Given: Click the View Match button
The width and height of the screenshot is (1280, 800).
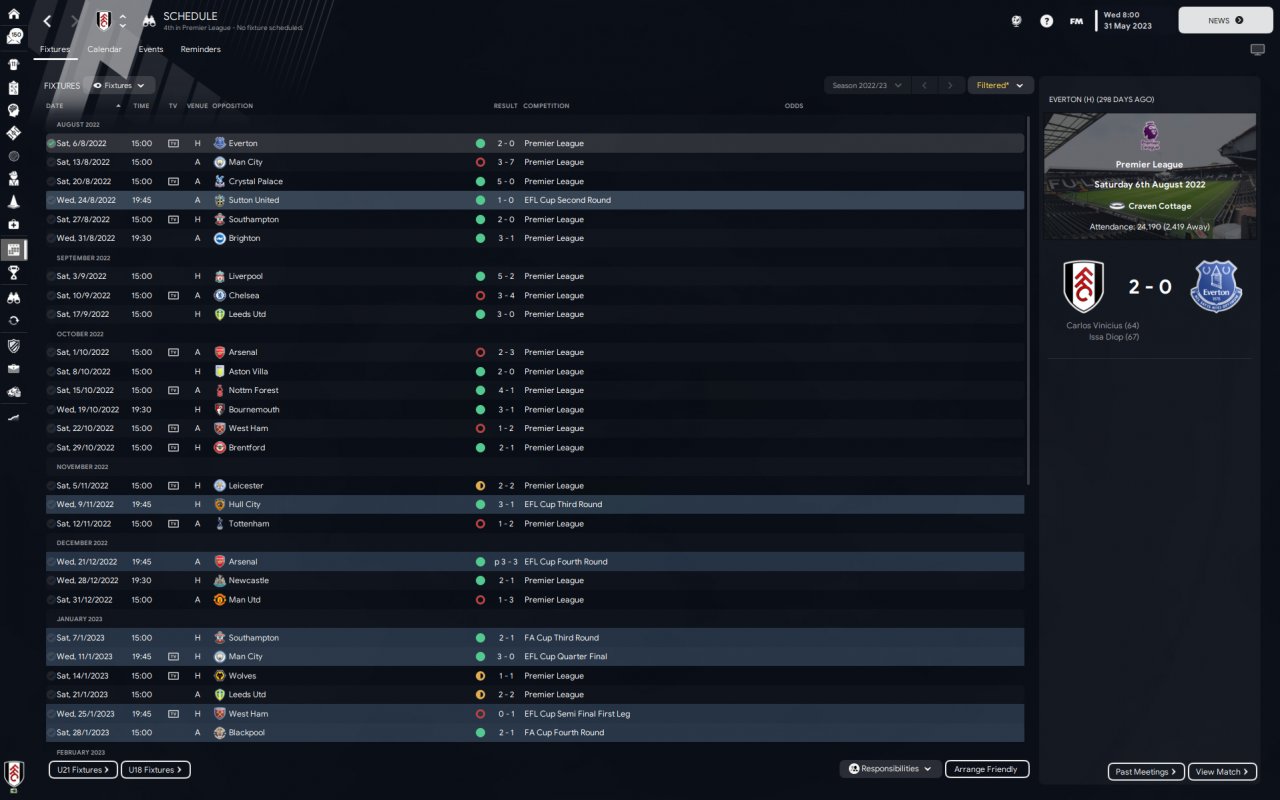Looking at the screenshot, I should [1223, 772].
